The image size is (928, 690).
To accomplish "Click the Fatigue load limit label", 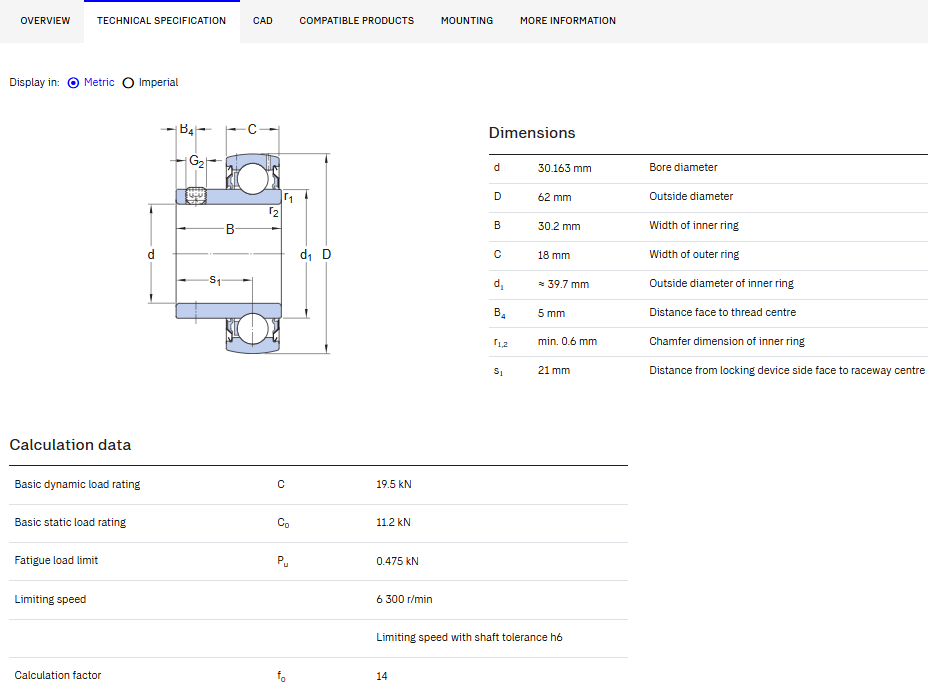I will pyautogui.click(x=56, y=560).
